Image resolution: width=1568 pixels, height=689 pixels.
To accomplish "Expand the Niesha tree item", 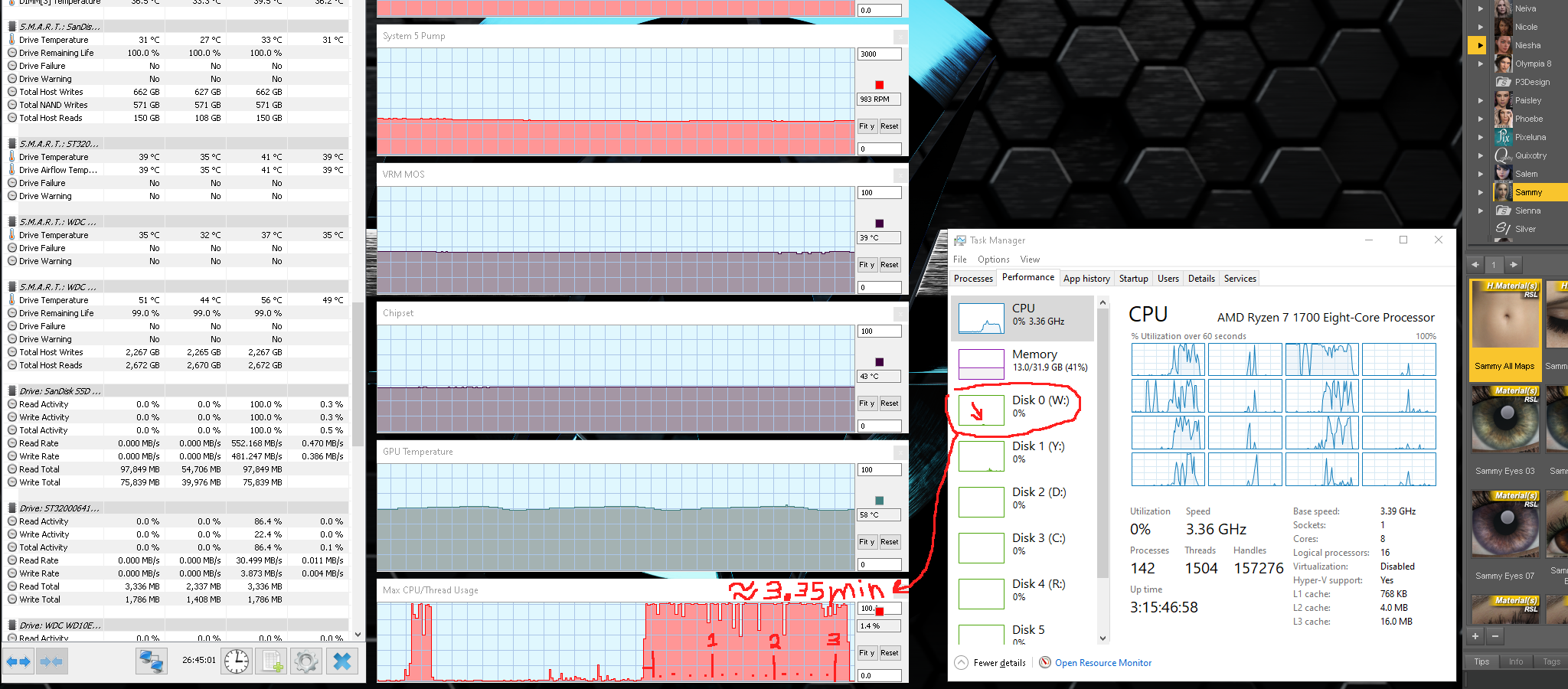I will pos(1480,45).
